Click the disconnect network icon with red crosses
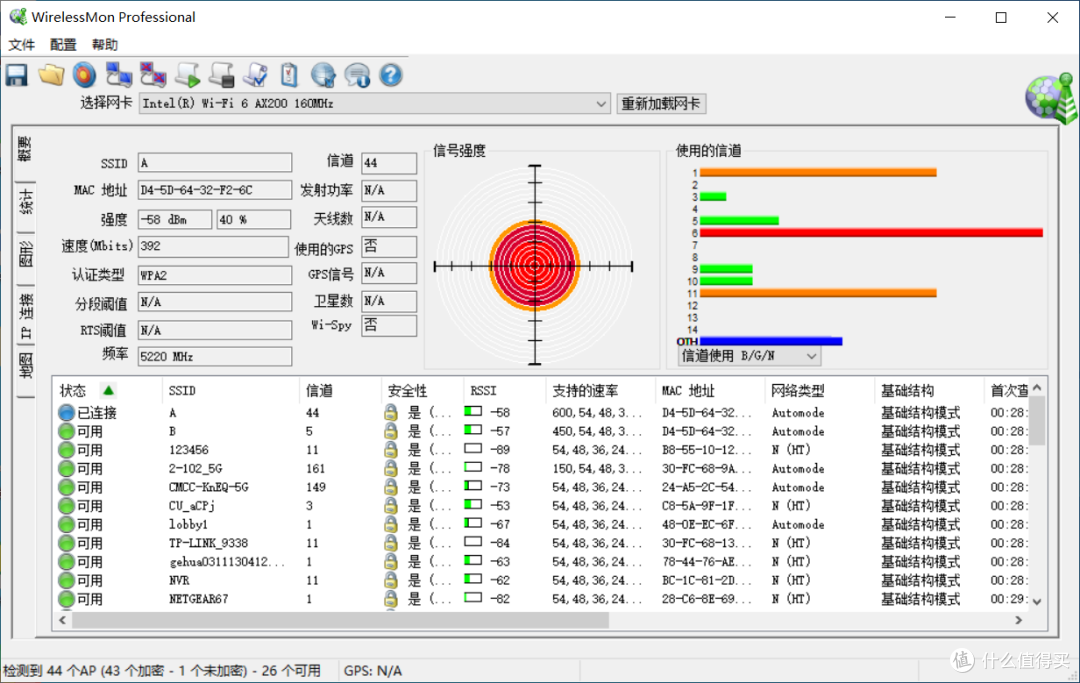Viewport: 1080px width, 683px height. click(x=152, y=75)
